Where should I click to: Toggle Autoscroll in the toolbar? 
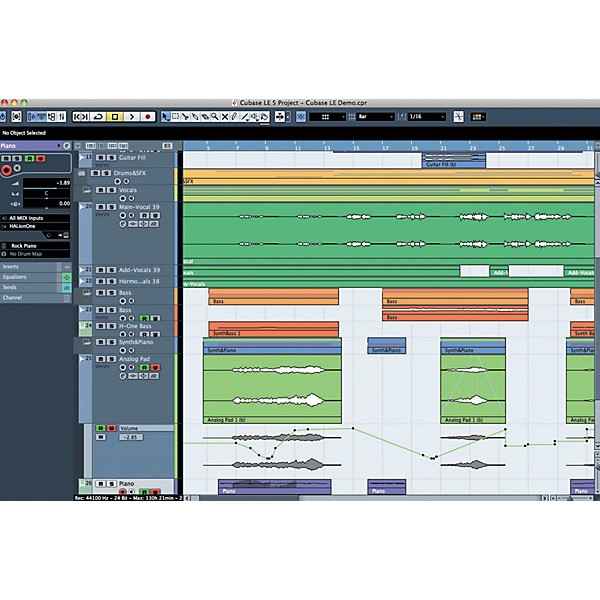(280, 117)
